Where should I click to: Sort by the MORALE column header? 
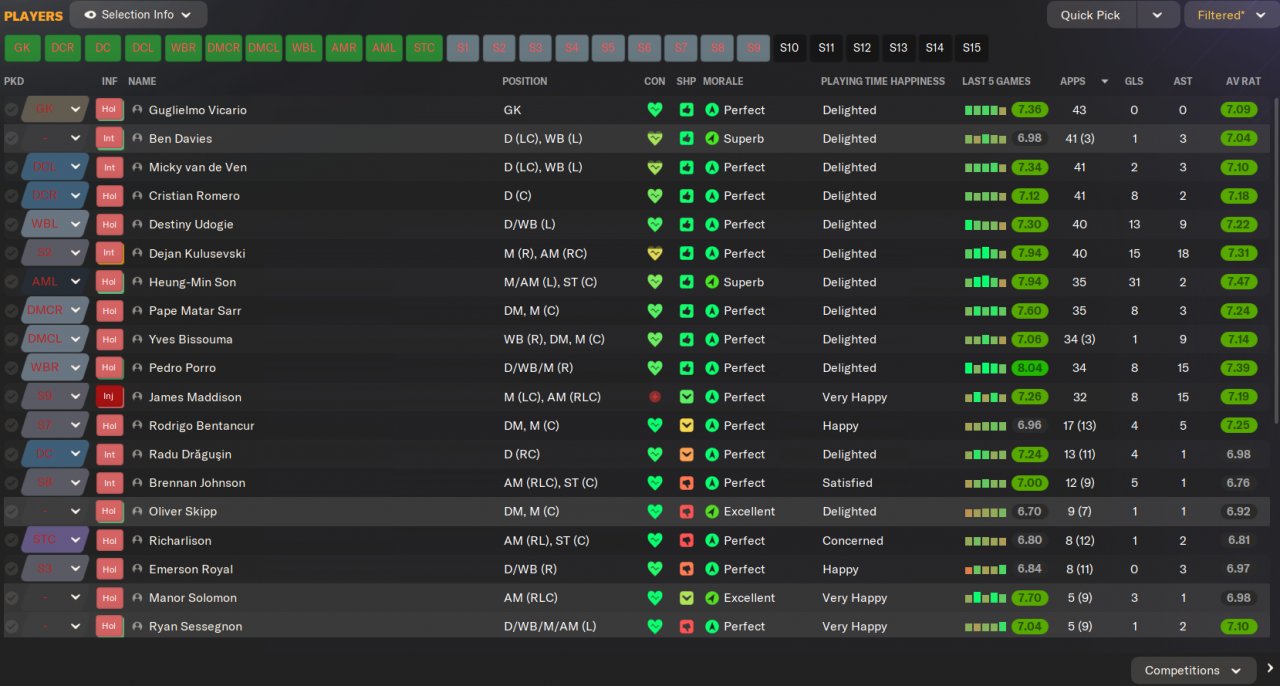[723, 81]
